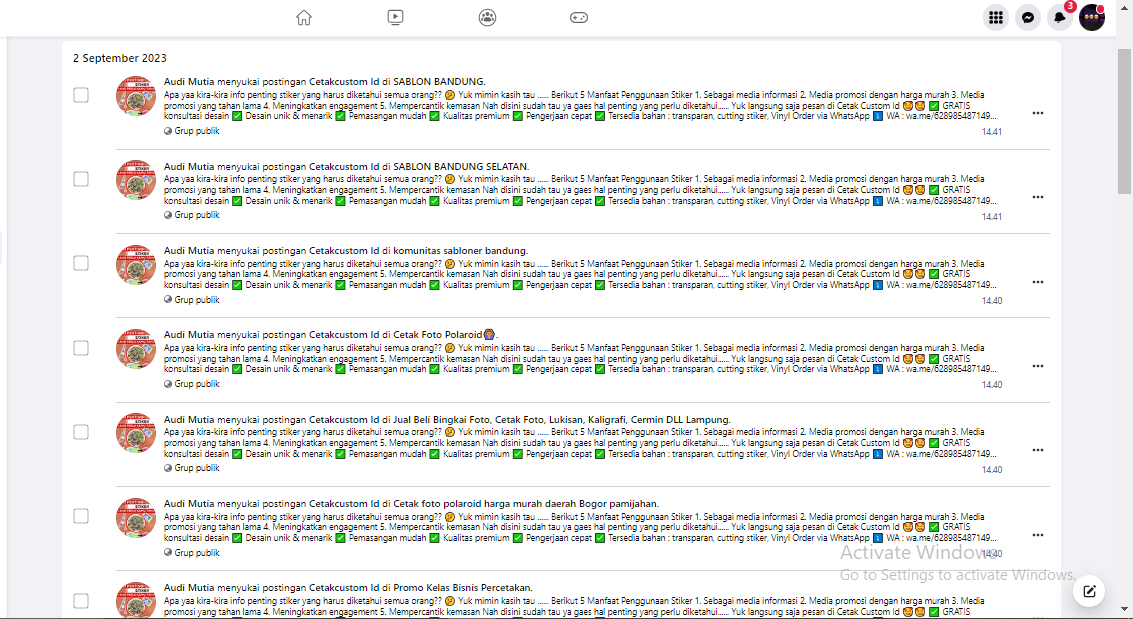
Task: Click thumbnail of SABLON BANDUNG SELATAN post
Action: pos(136,180)
